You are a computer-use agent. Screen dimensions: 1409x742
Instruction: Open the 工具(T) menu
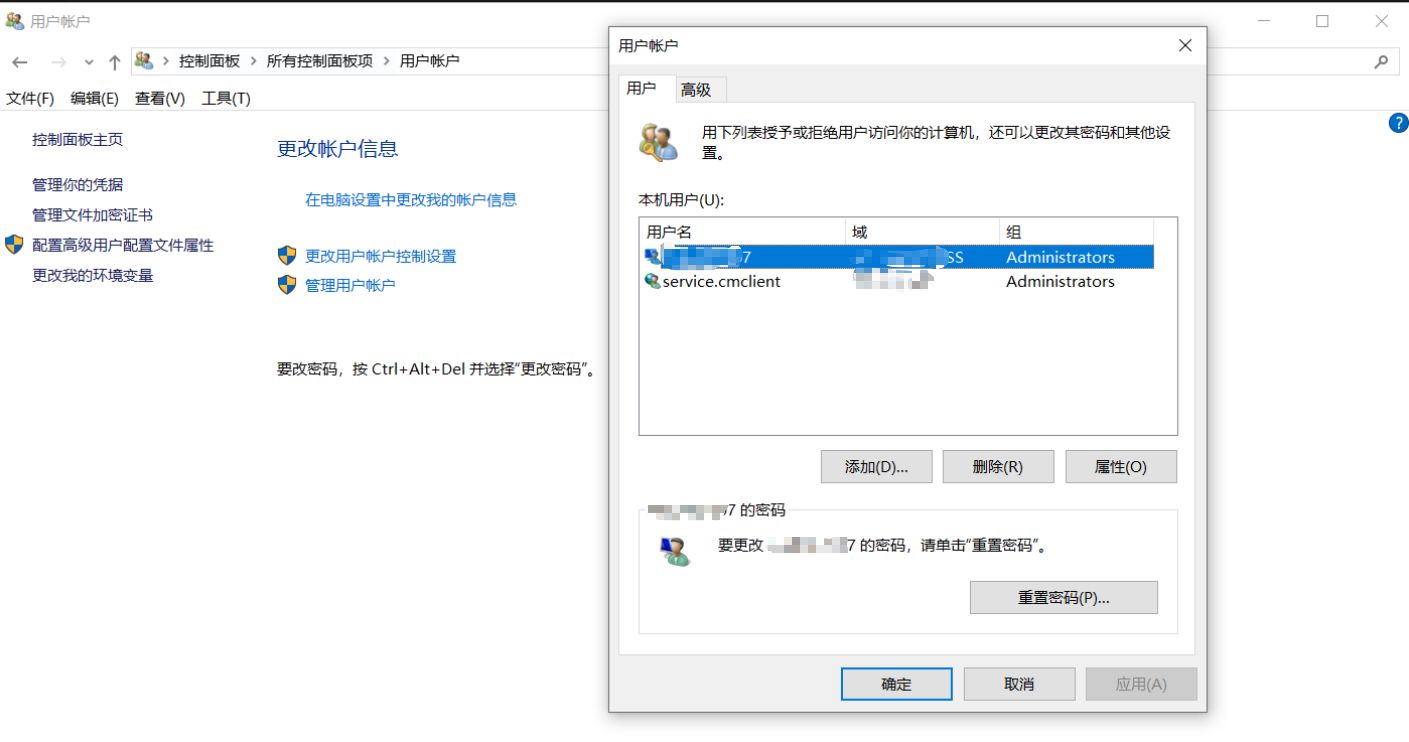(x=226, y=98)
